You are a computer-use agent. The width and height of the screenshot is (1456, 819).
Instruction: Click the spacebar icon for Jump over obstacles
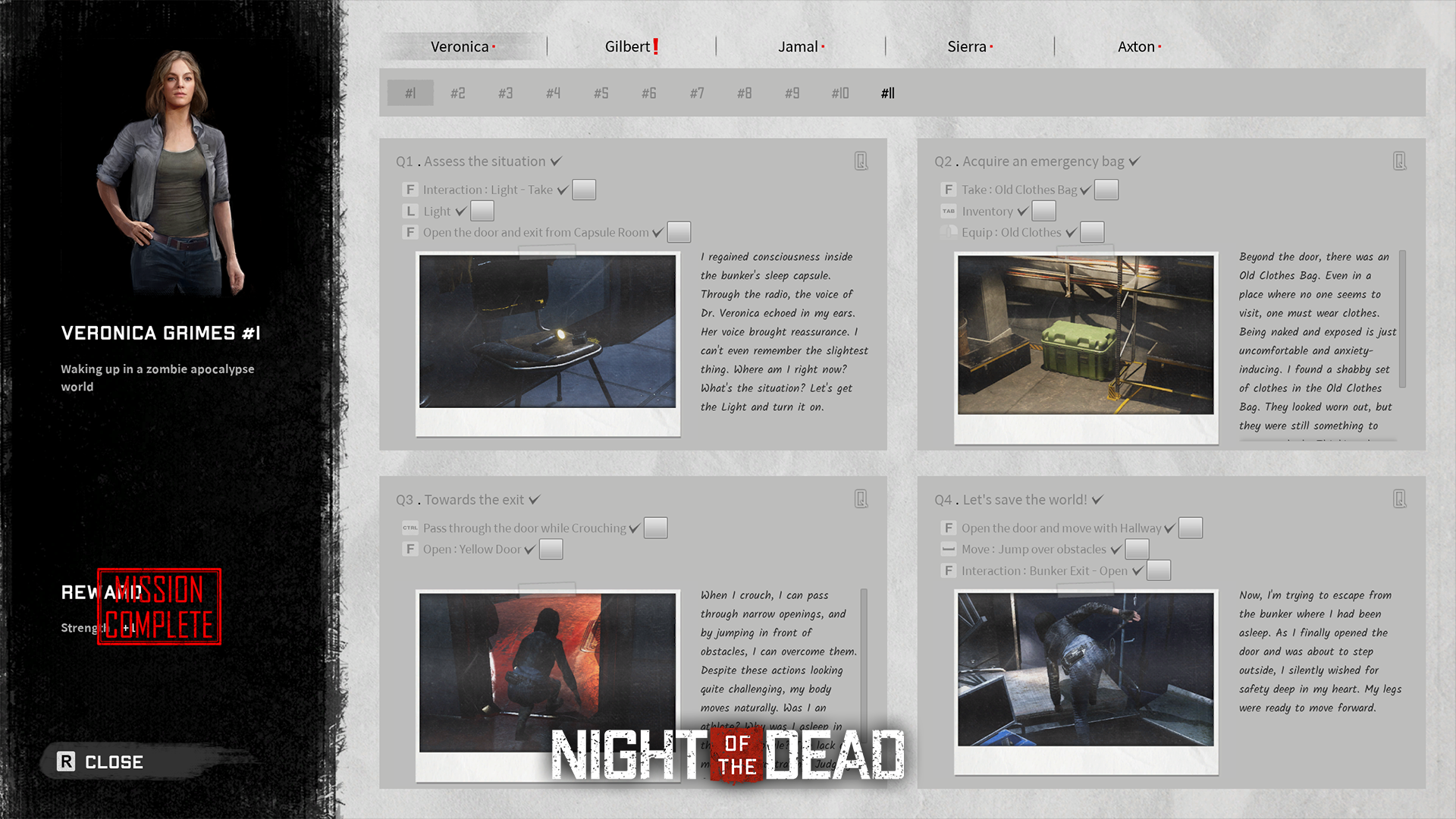pos(949,549)
